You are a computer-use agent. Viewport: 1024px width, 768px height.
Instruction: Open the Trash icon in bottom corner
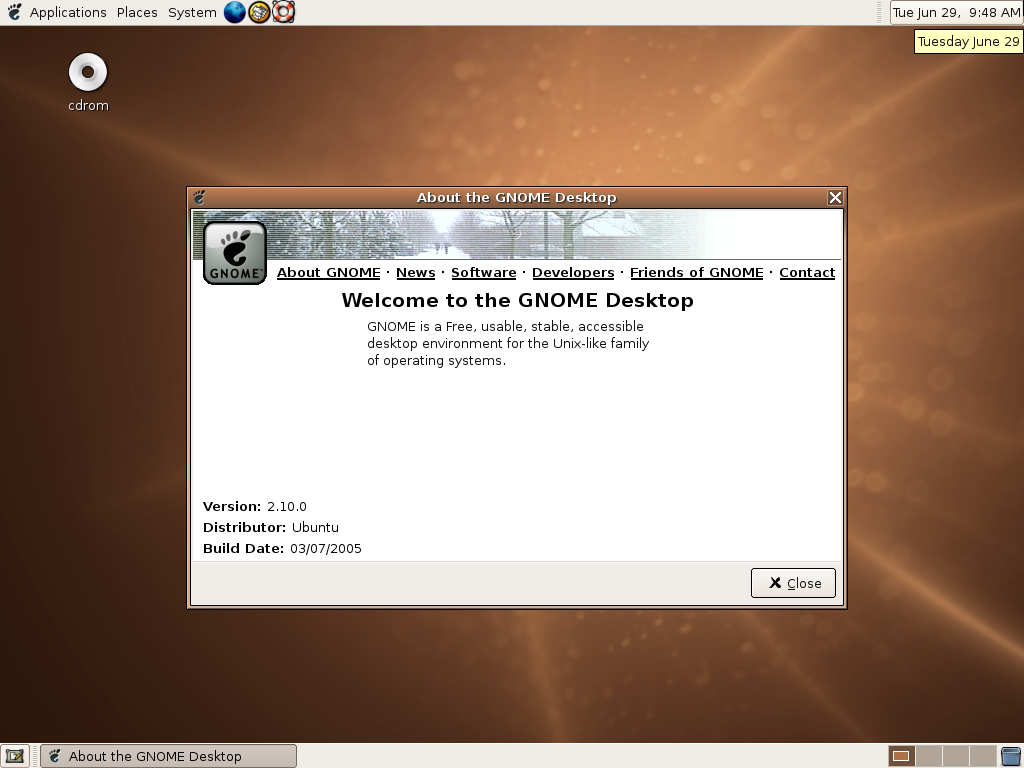click(1010, 756)
